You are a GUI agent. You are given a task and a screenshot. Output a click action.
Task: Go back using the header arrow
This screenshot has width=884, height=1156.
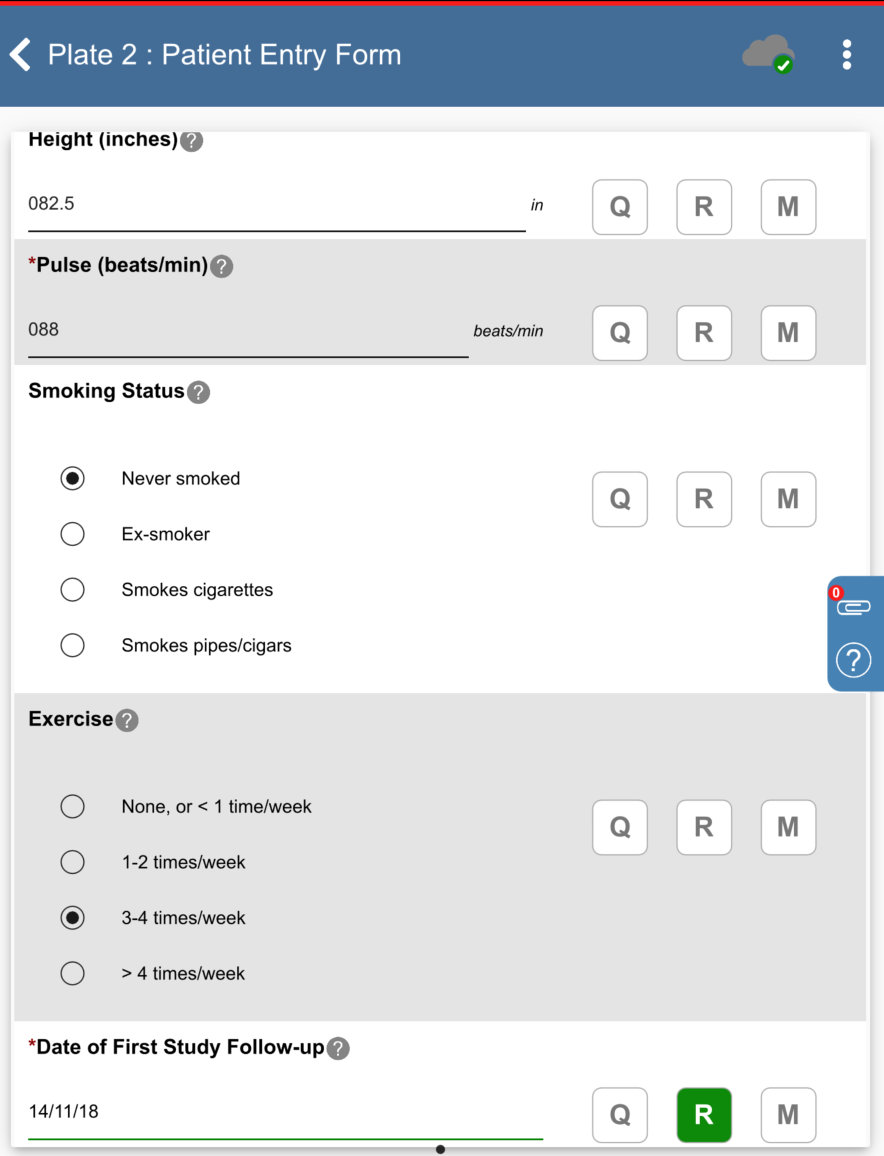[21, 55]
